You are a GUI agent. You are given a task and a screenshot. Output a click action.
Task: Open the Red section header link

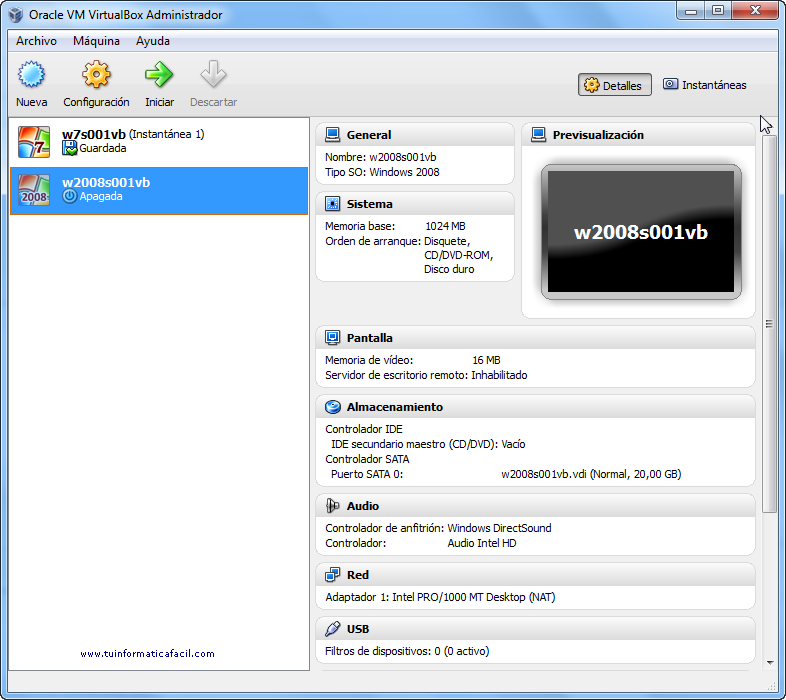(x=357, y=575)
